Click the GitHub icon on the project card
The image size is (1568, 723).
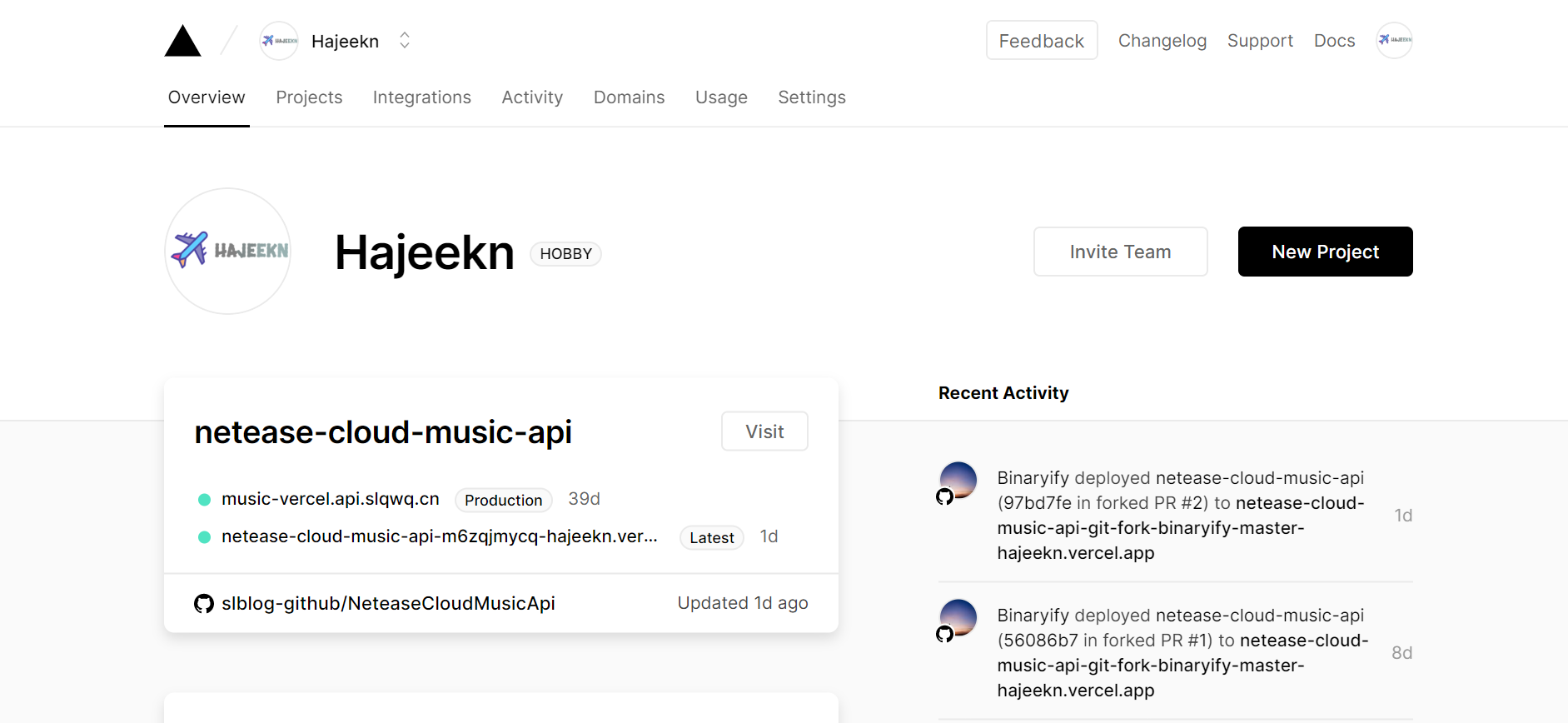(x=203, y=603)
